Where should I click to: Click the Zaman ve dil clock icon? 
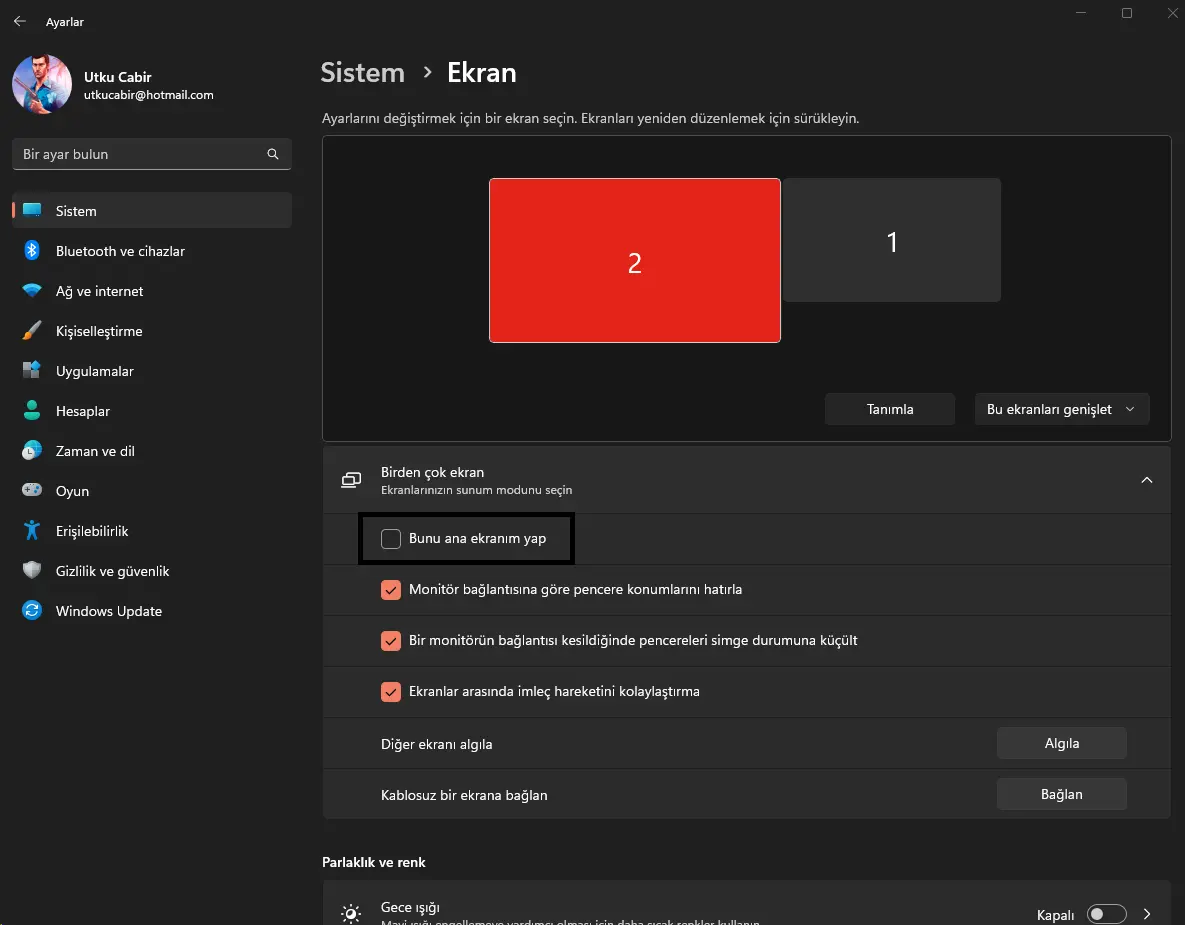point(32,450)
